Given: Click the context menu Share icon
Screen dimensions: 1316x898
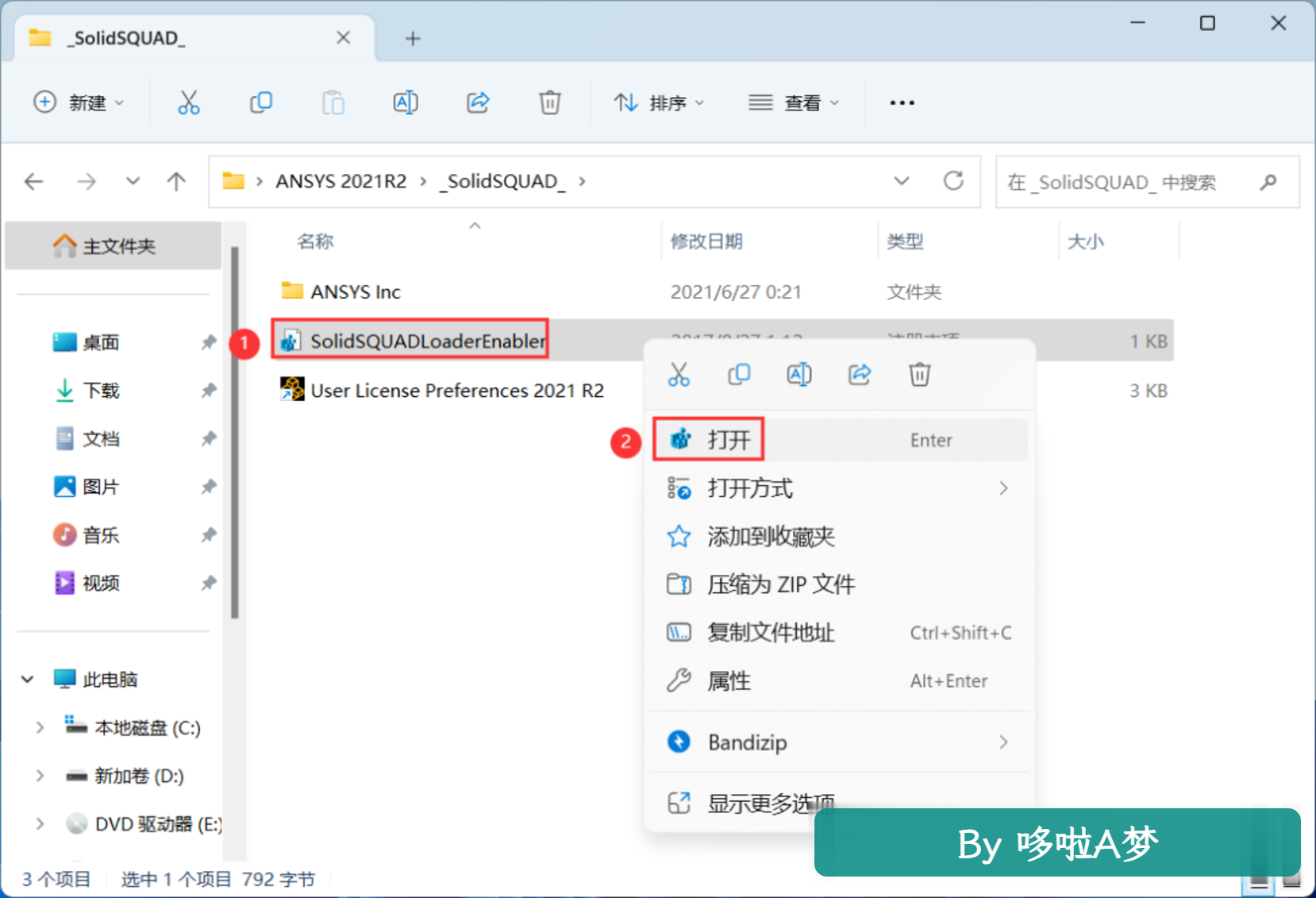Looking at the screenshot, I should (860, 374).
